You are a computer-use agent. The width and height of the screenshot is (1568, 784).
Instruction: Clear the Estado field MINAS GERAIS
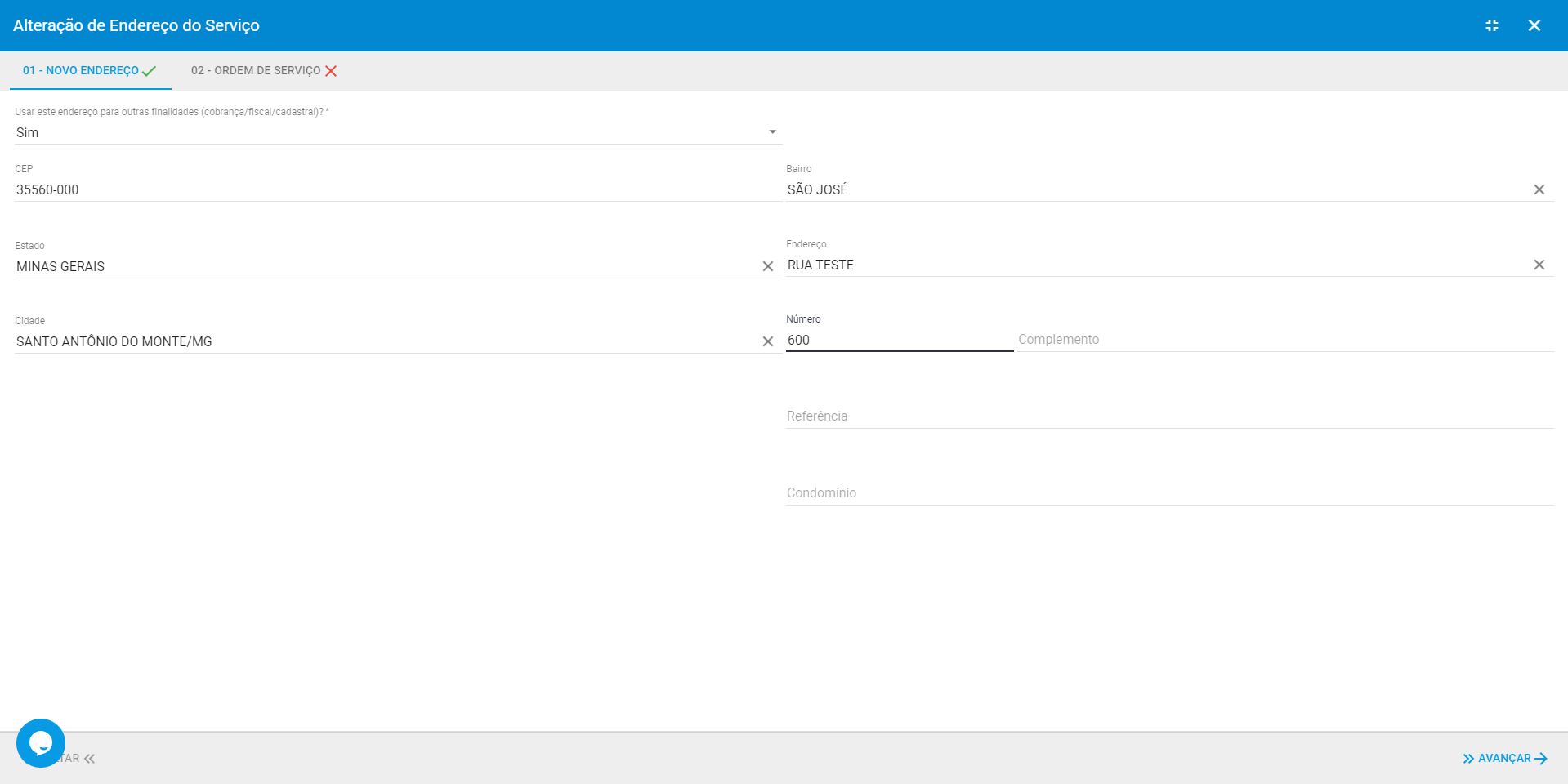768,266
